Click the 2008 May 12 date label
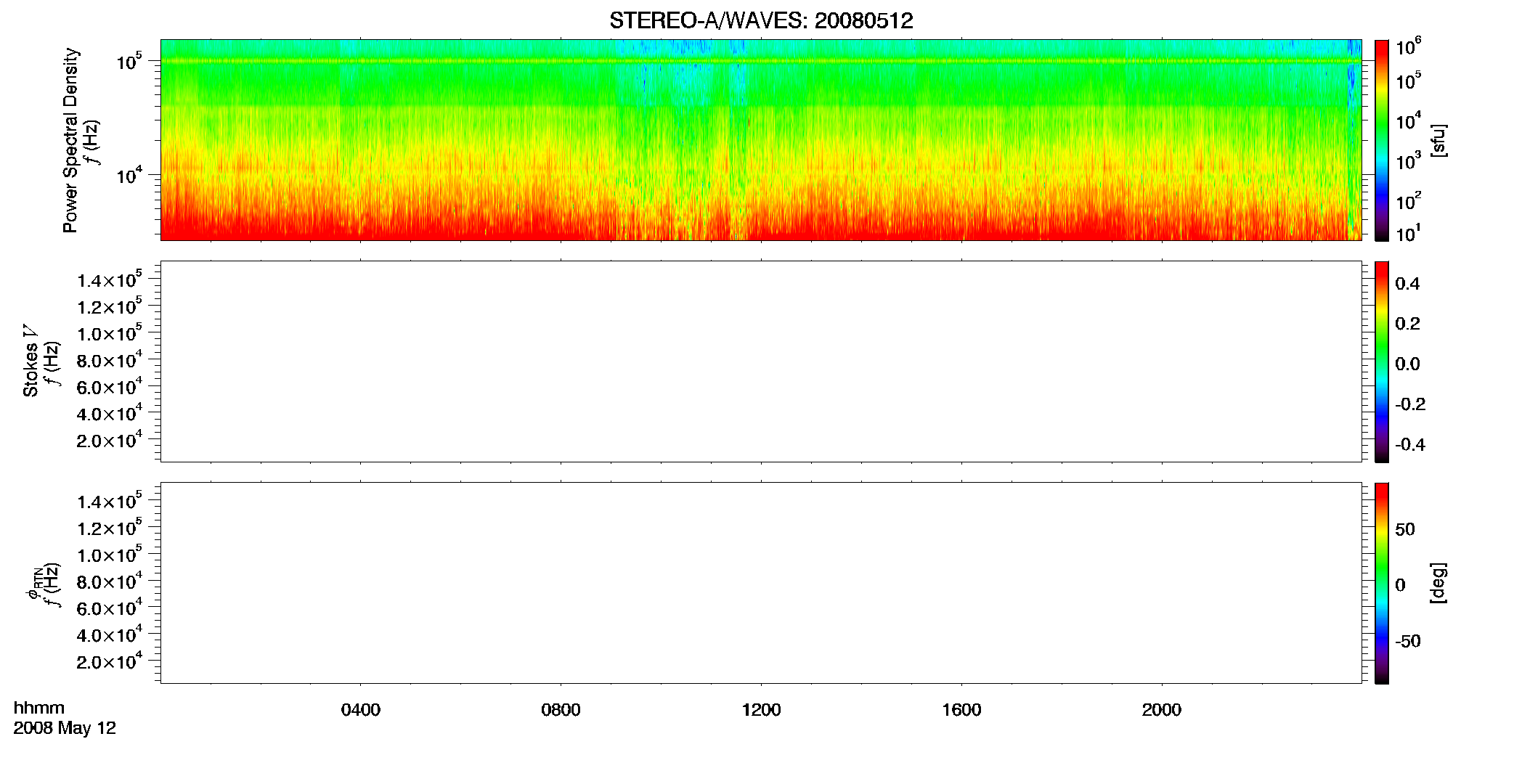 65,728
